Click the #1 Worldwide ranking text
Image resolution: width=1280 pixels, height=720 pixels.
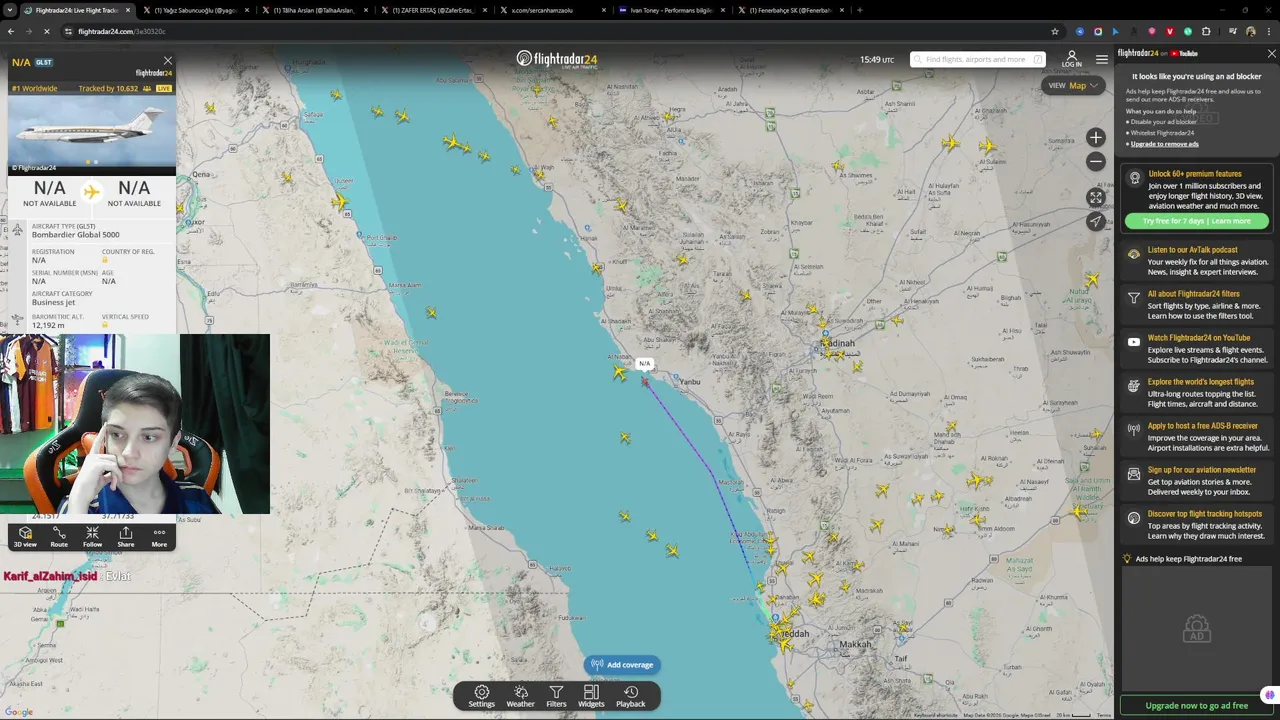pos(35,89)
